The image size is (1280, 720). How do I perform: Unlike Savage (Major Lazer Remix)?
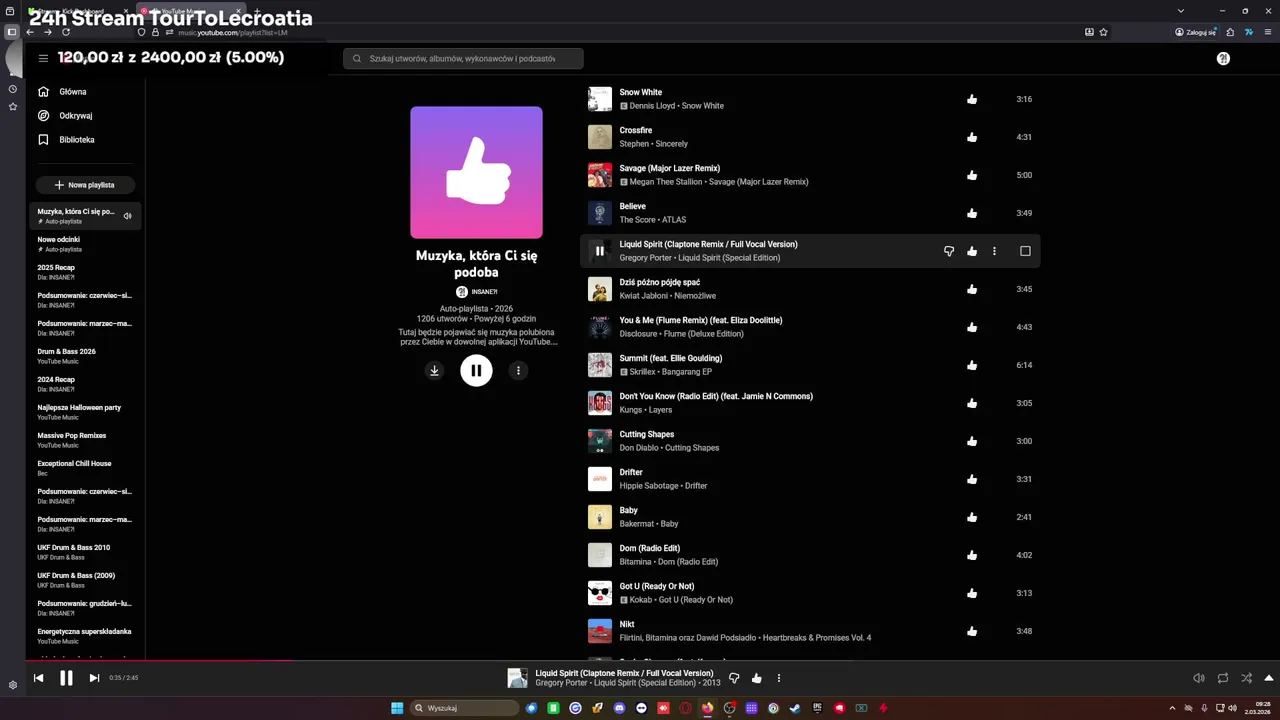point(972,175)
